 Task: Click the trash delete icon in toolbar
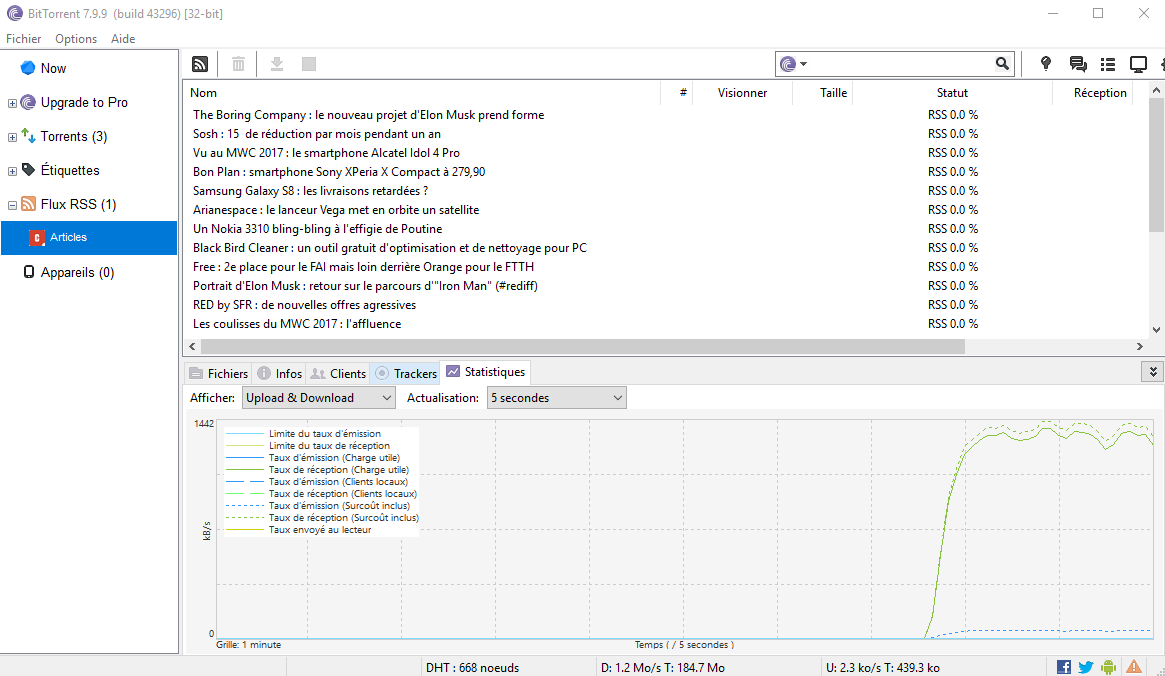coord(238,64)
